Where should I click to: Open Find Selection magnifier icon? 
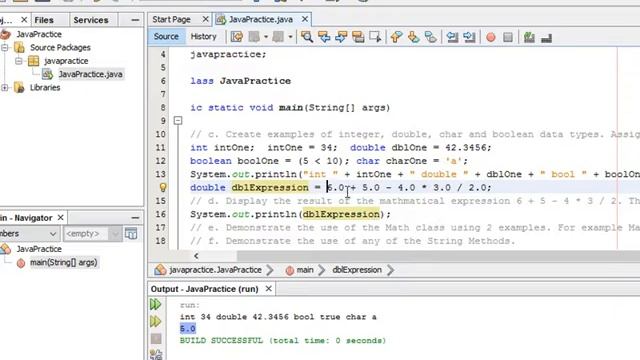pos(307,37)
